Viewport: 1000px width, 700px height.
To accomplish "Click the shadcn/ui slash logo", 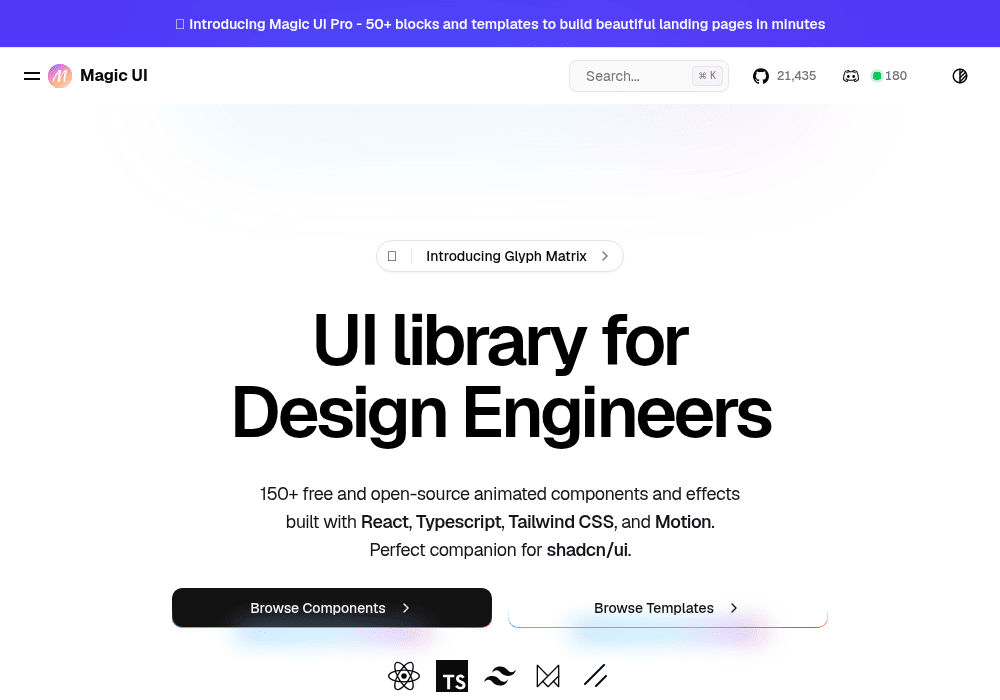I will click(x=595, y=676).
